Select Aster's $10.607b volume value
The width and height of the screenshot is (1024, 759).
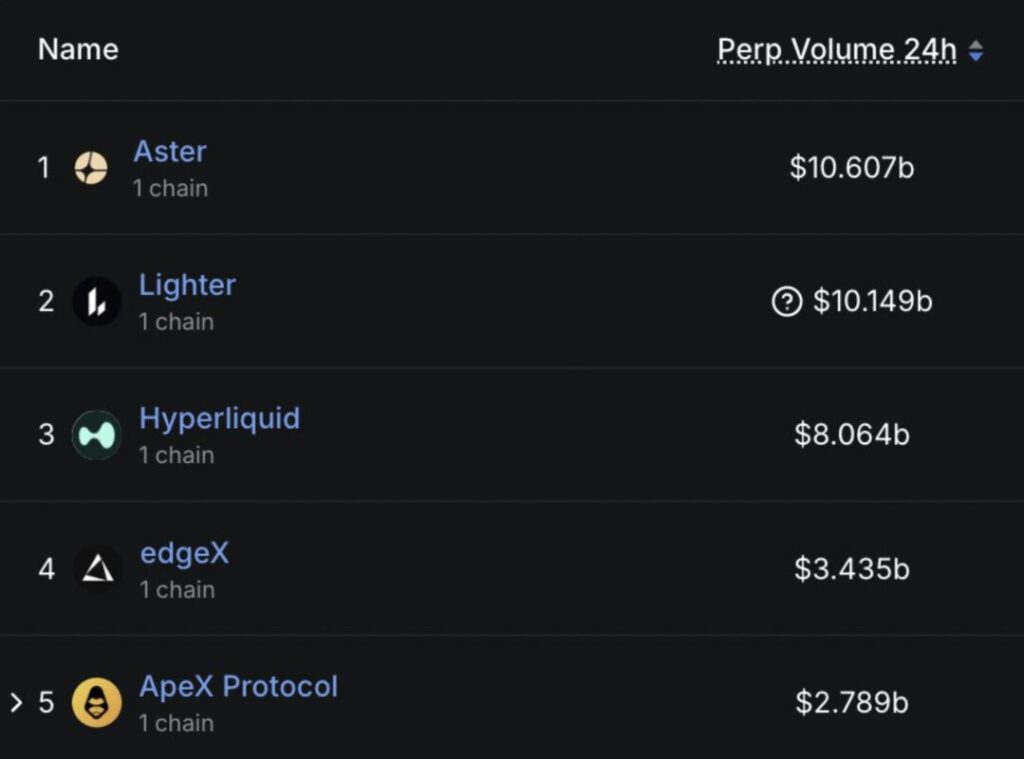point(851,167)
